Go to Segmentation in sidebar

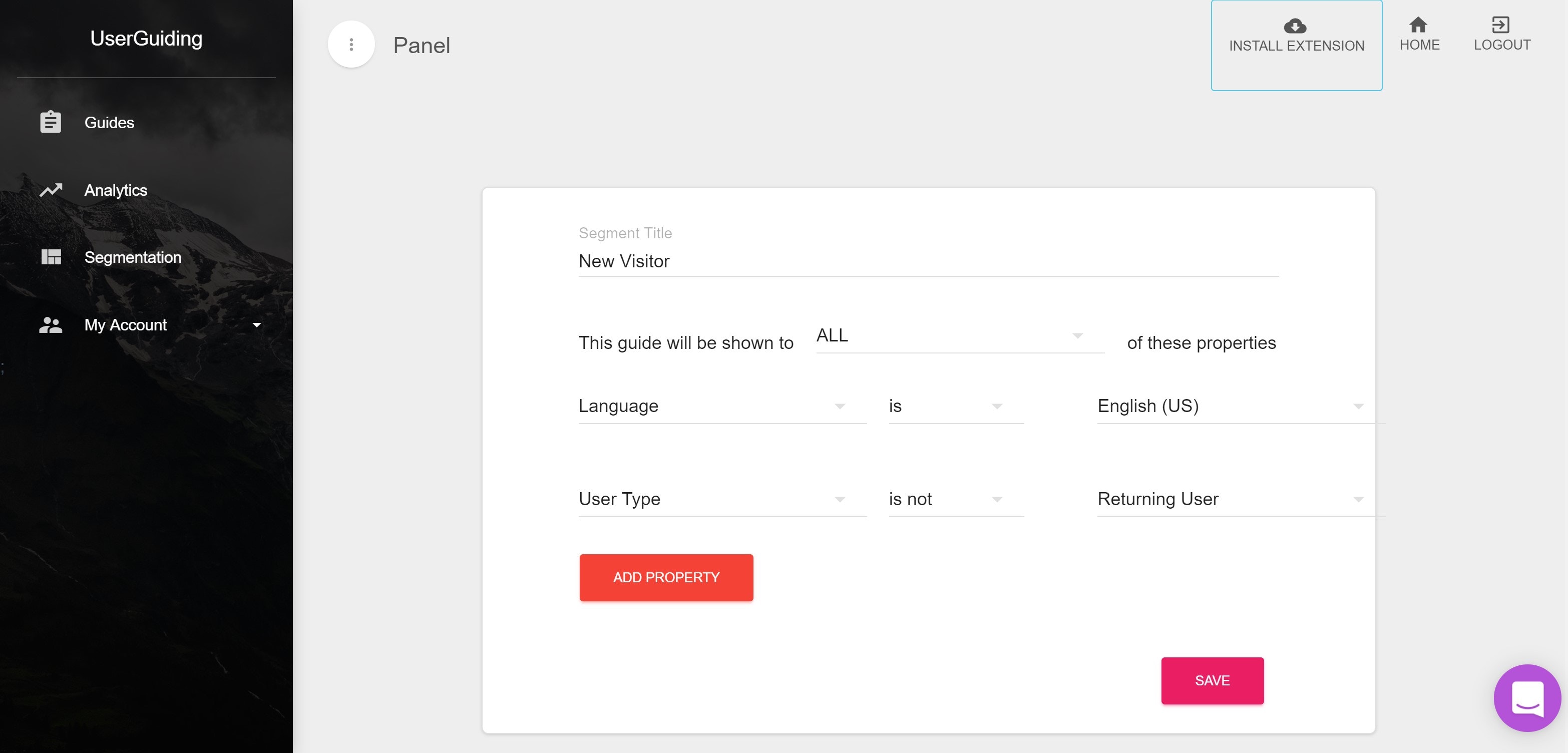[x=133, y=257]
